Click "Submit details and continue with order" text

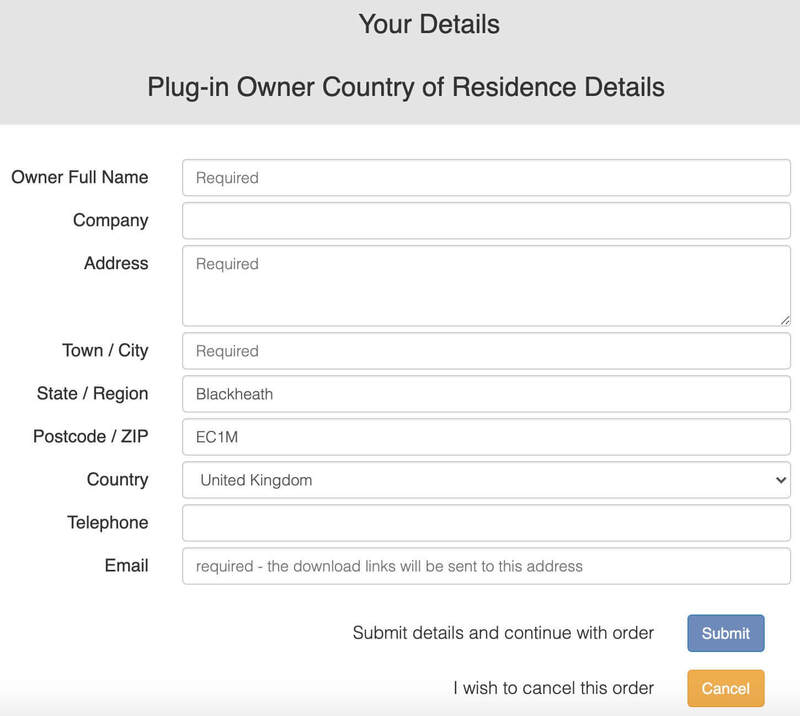(503, 633)
